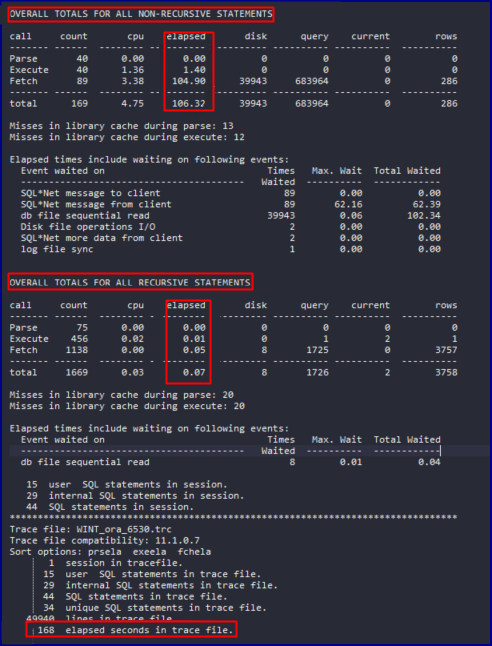Viewport: 492px width, 646px height.
Task: Click the SQL*Net message to client event
Action: [x=91, y=193]
